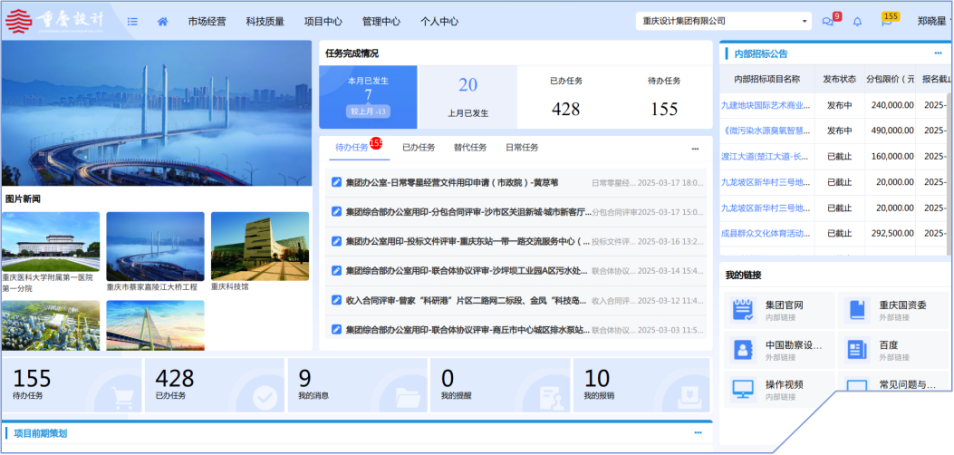Open 重庆国资委 link icon
954x455 pixels.
click(857, 310)
